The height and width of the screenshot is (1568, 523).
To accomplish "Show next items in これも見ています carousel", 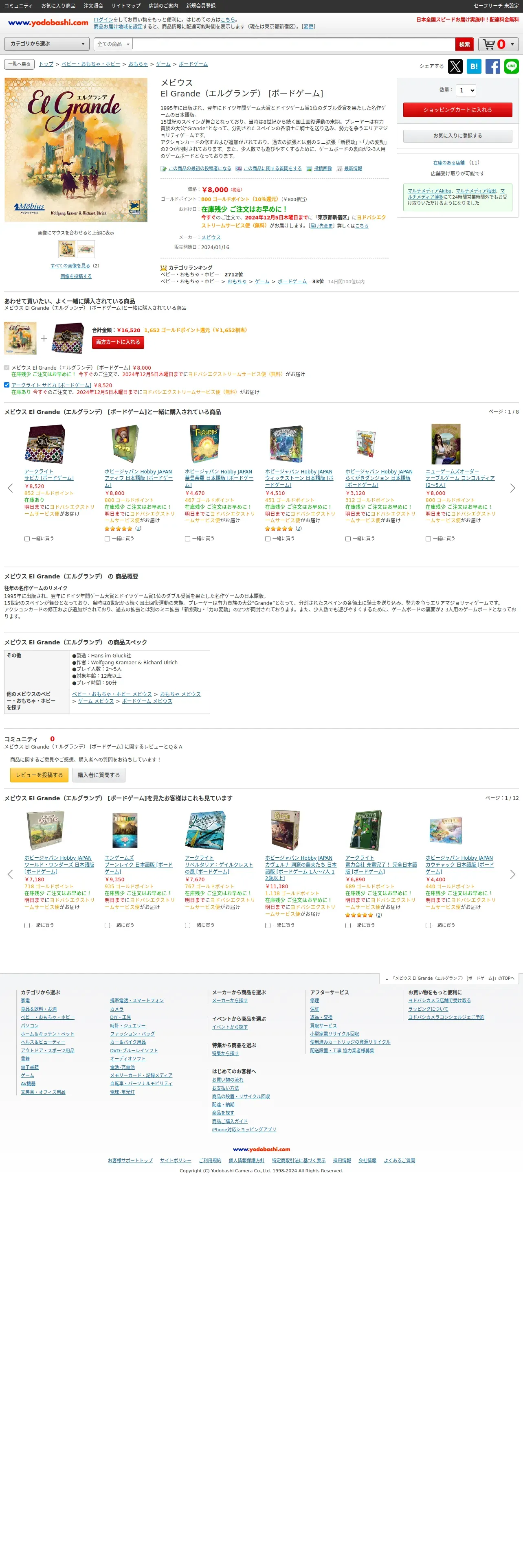I will coord(513,874).
